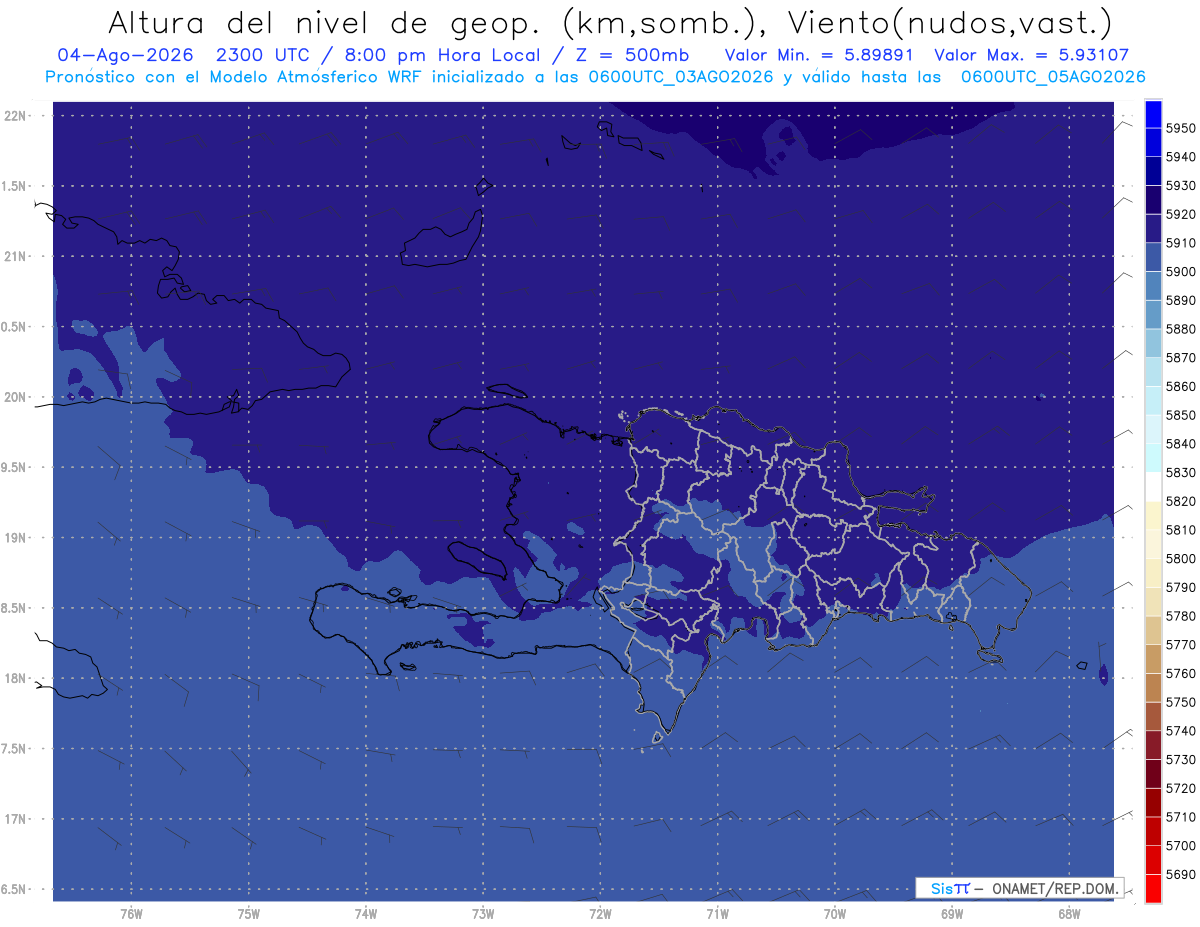Click the '5860' colorbar label
Screen dimensions: 1200x927
tap(1180, 386)
